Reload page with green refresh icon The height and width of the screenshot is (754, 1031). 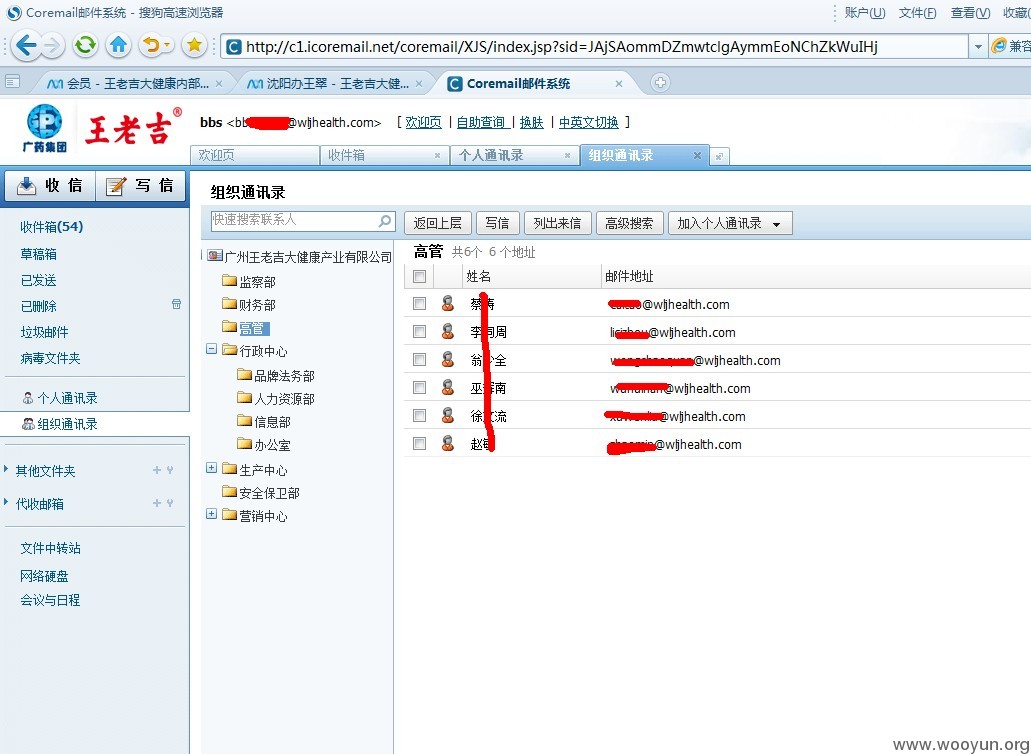[85, 45]
